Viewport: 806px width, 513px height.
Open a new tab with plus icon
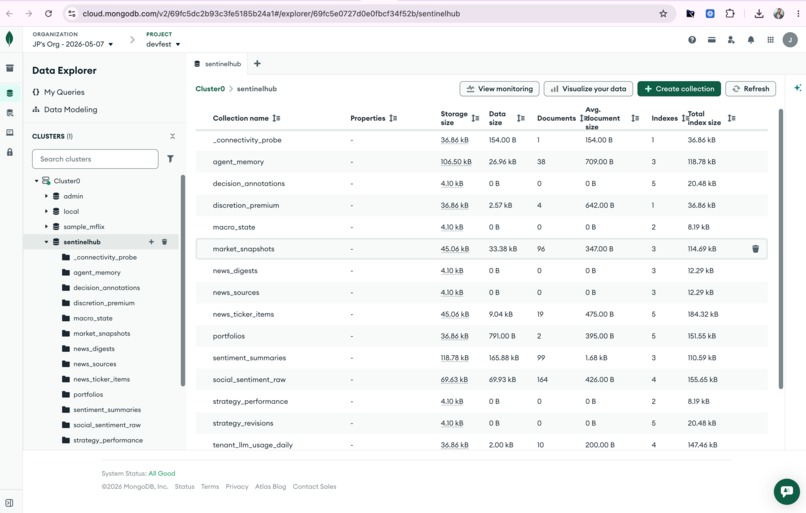tap(257, 64)
